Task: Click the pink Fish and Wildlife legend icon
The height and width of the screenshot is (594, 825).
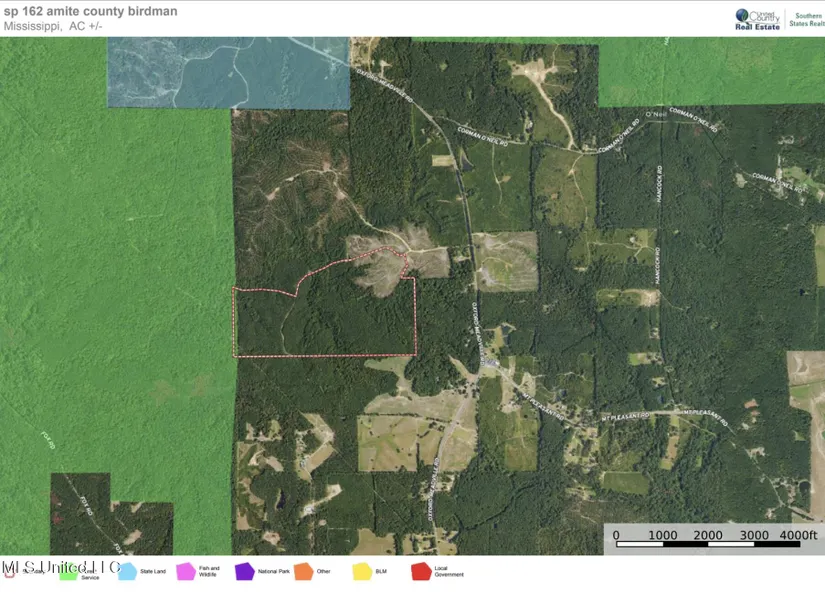Action: pos(185,572)
